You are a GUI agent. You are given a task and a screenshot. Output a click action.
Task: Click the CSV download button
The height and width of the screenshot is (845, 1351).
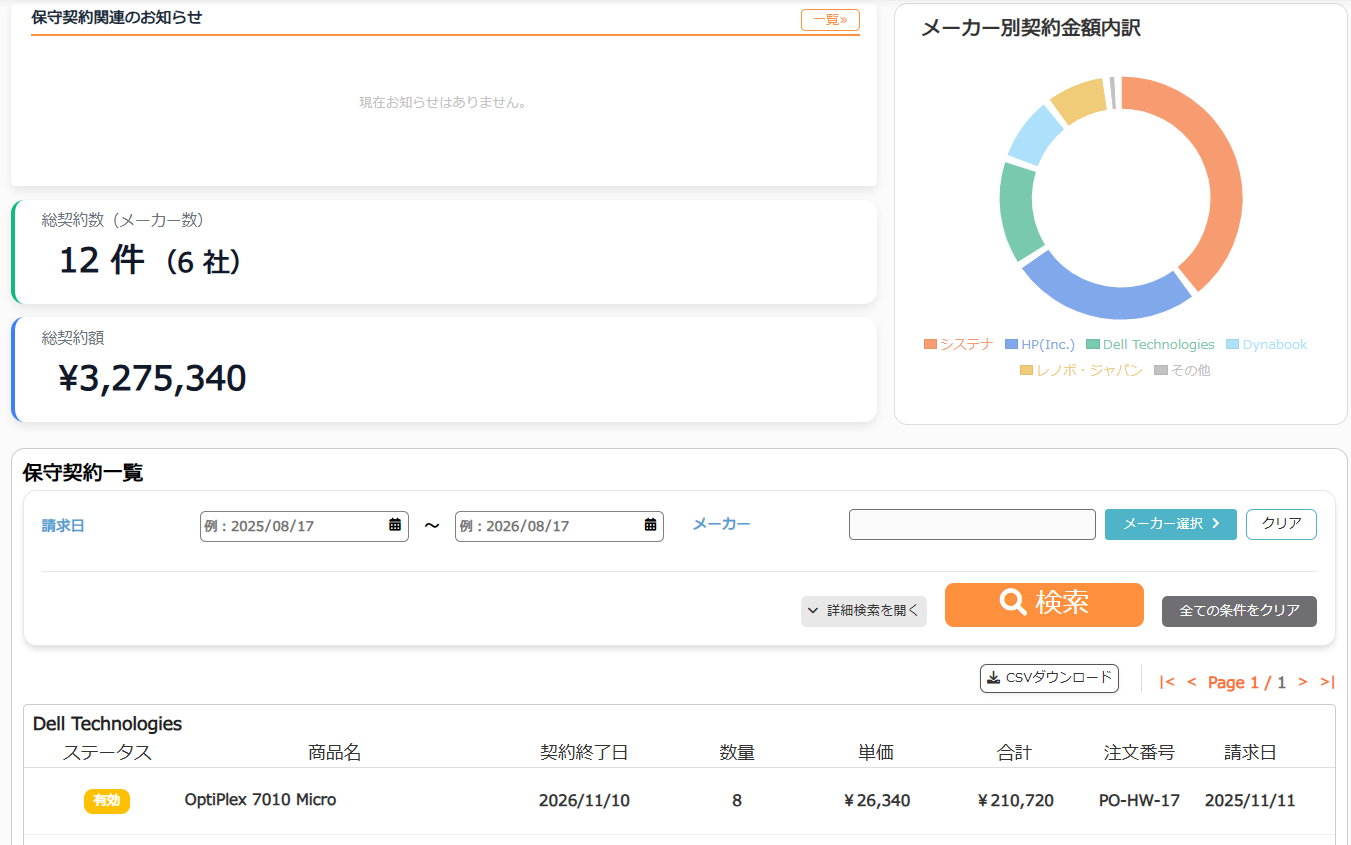(1049, 678)
